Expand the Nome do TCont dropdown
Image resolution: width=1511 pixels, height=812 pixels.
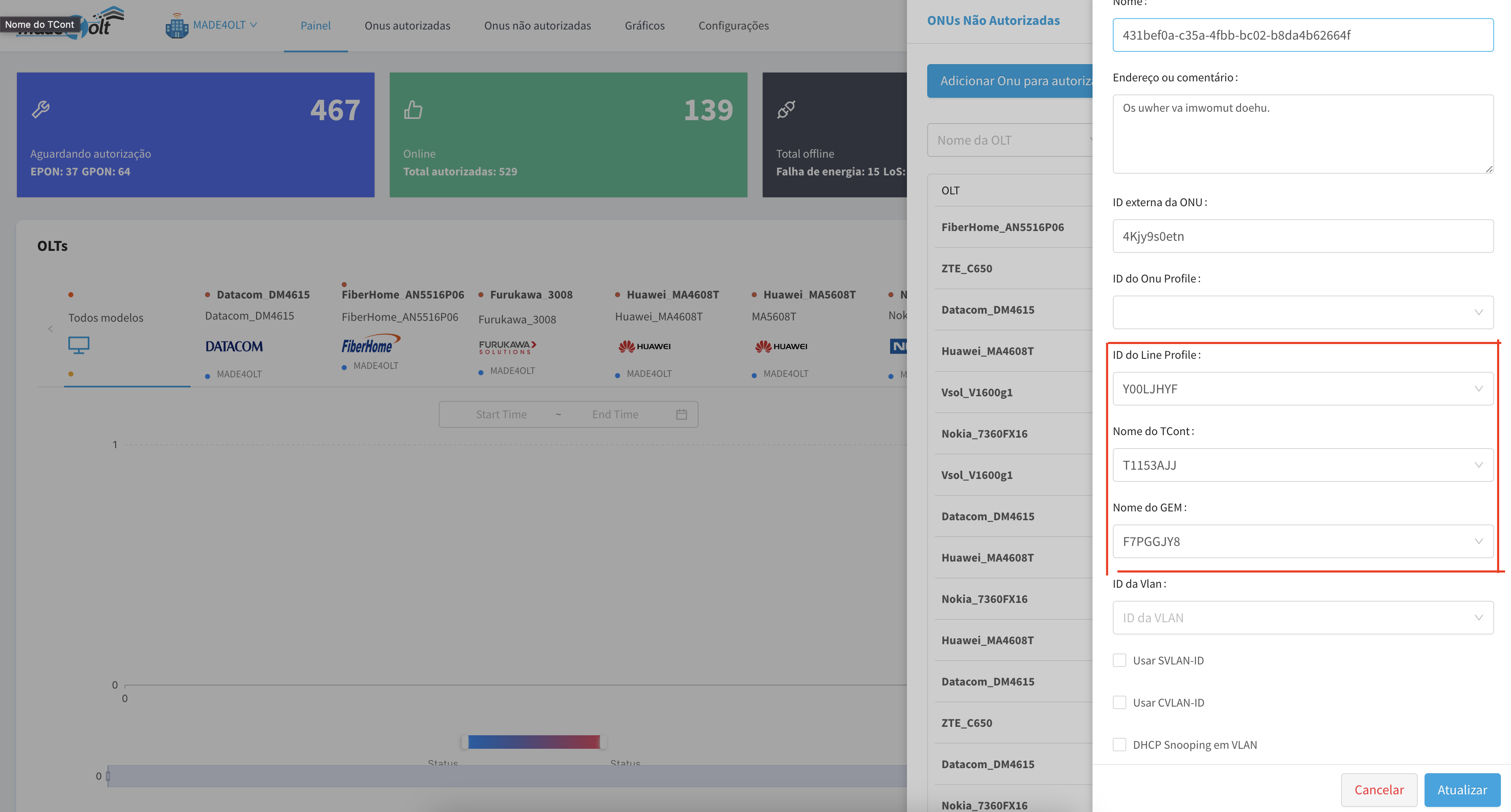[1302, 465]
